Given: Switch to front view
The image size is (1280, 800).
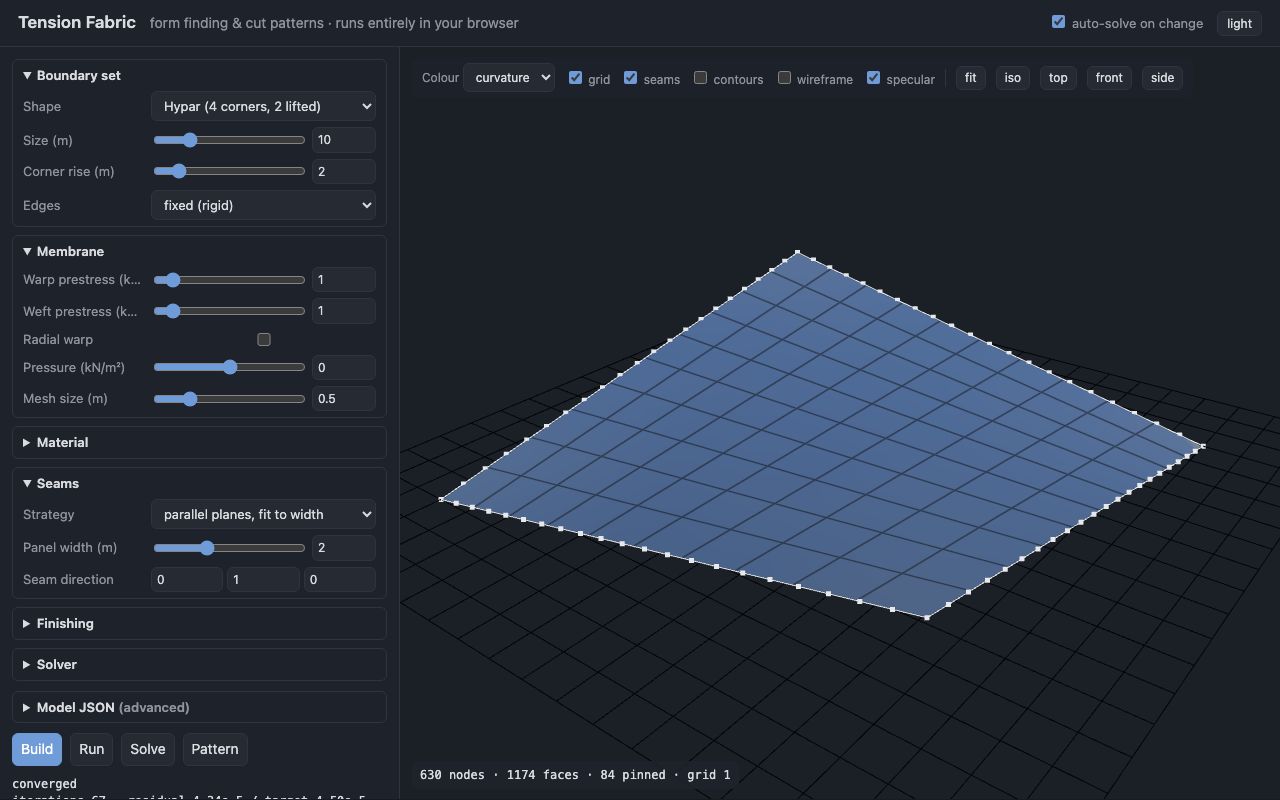Looking at the screenshot, I should pyautogui.click(x=1109, y=77).
